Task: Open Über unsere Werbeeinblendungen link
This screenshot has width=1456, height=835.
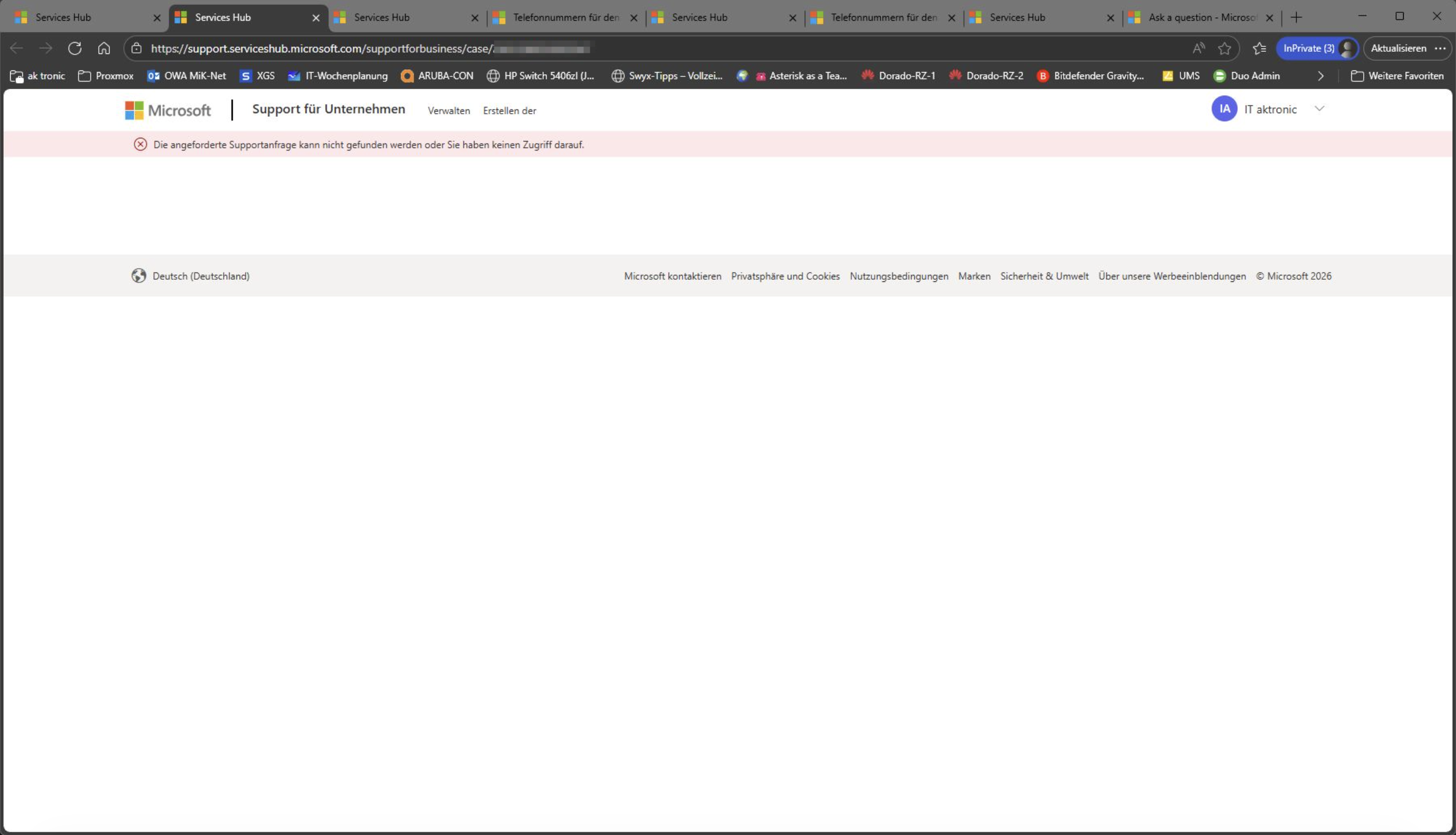Action: (x=1172, y=277)
